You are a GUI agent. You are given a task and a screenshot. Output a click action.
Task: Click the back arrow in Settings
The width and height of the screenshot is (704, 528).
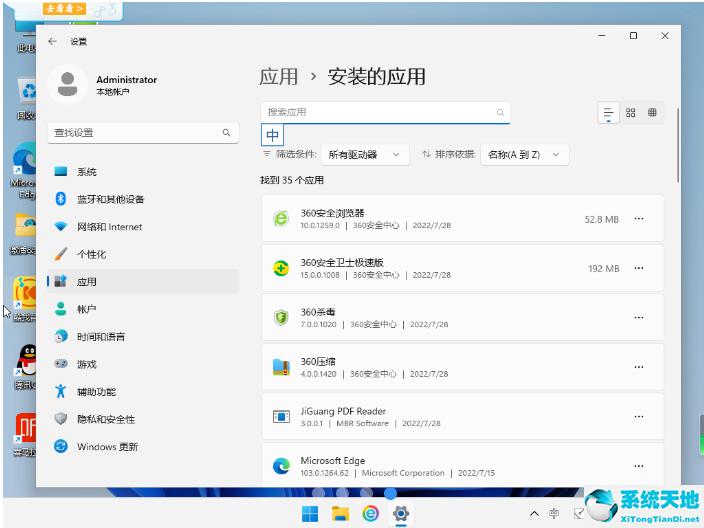click(x=53, y=41)
